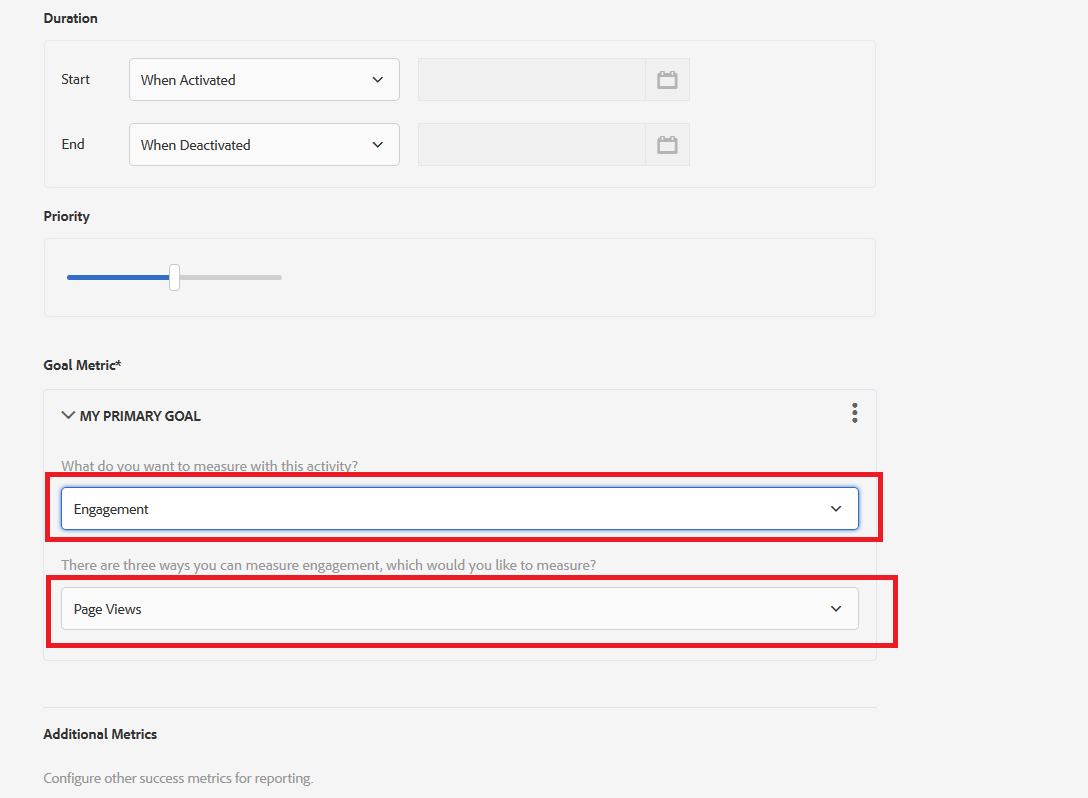Click the down arrow on the Page Views field
Image resolution: width=1088 pixels, height=798 pixels.
pos(836,609)
